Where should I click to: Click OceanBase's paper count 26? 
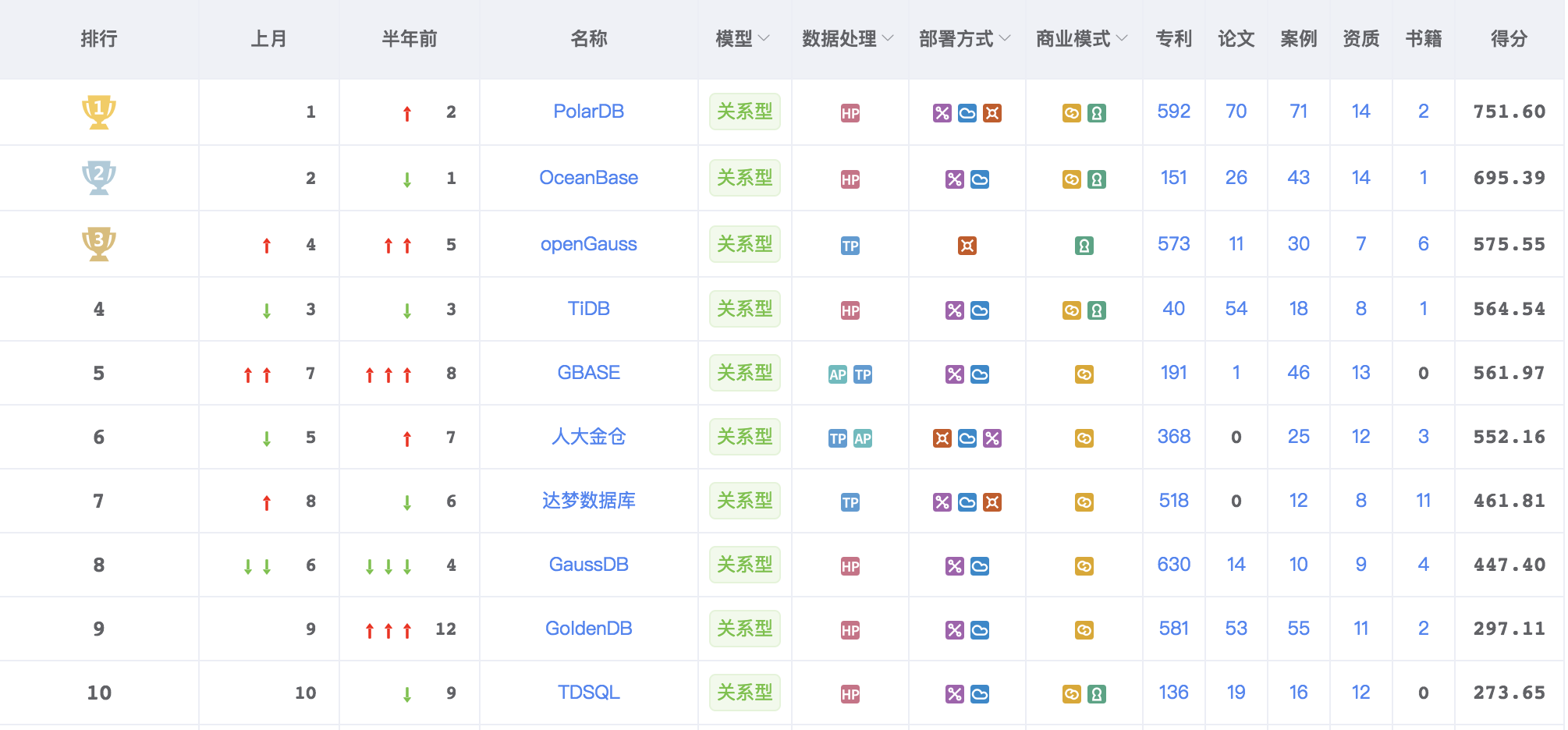pos(1236,178)
